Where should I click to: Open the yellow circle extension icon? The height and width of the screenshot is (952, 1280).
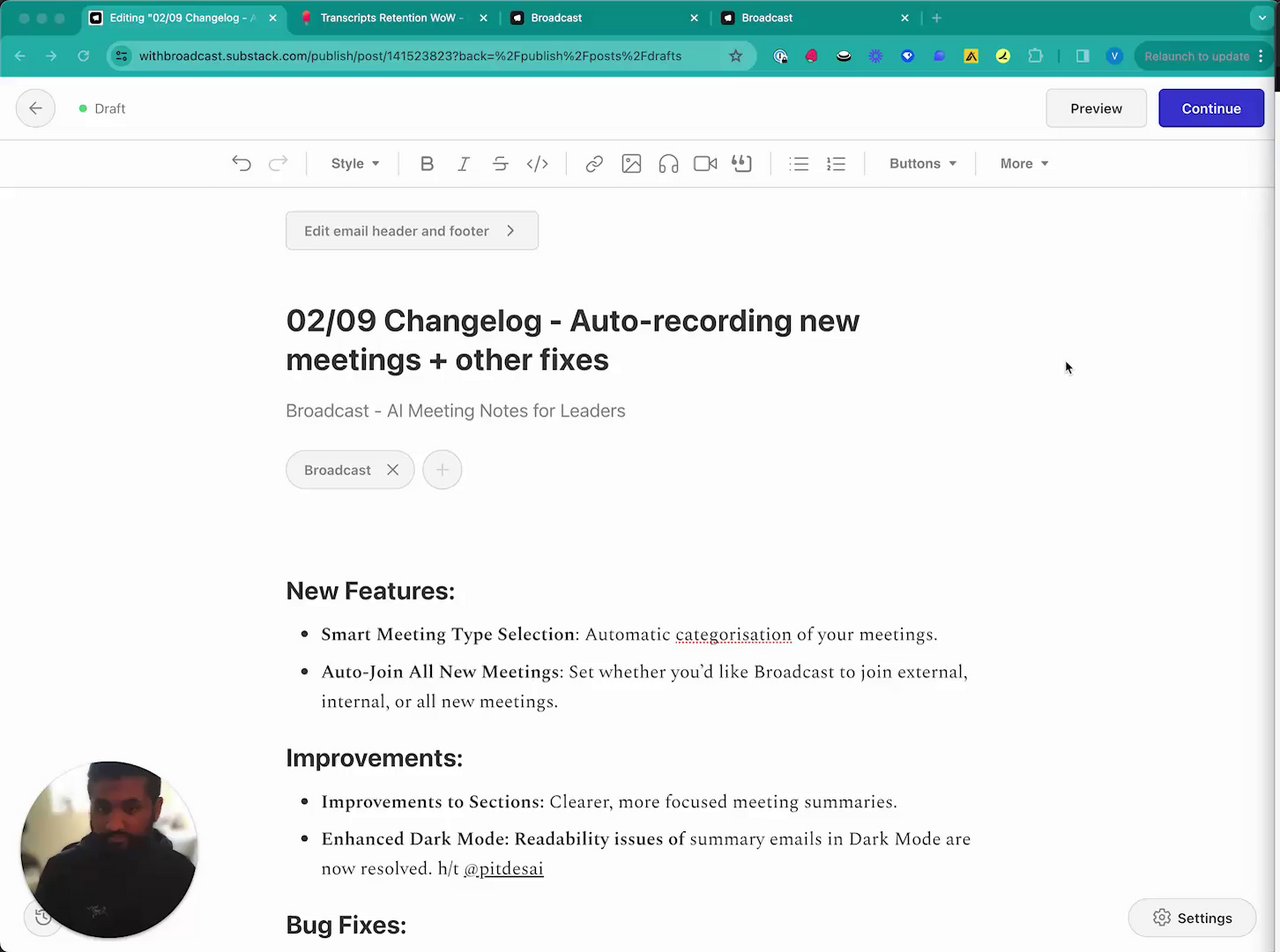point(1003,56)
